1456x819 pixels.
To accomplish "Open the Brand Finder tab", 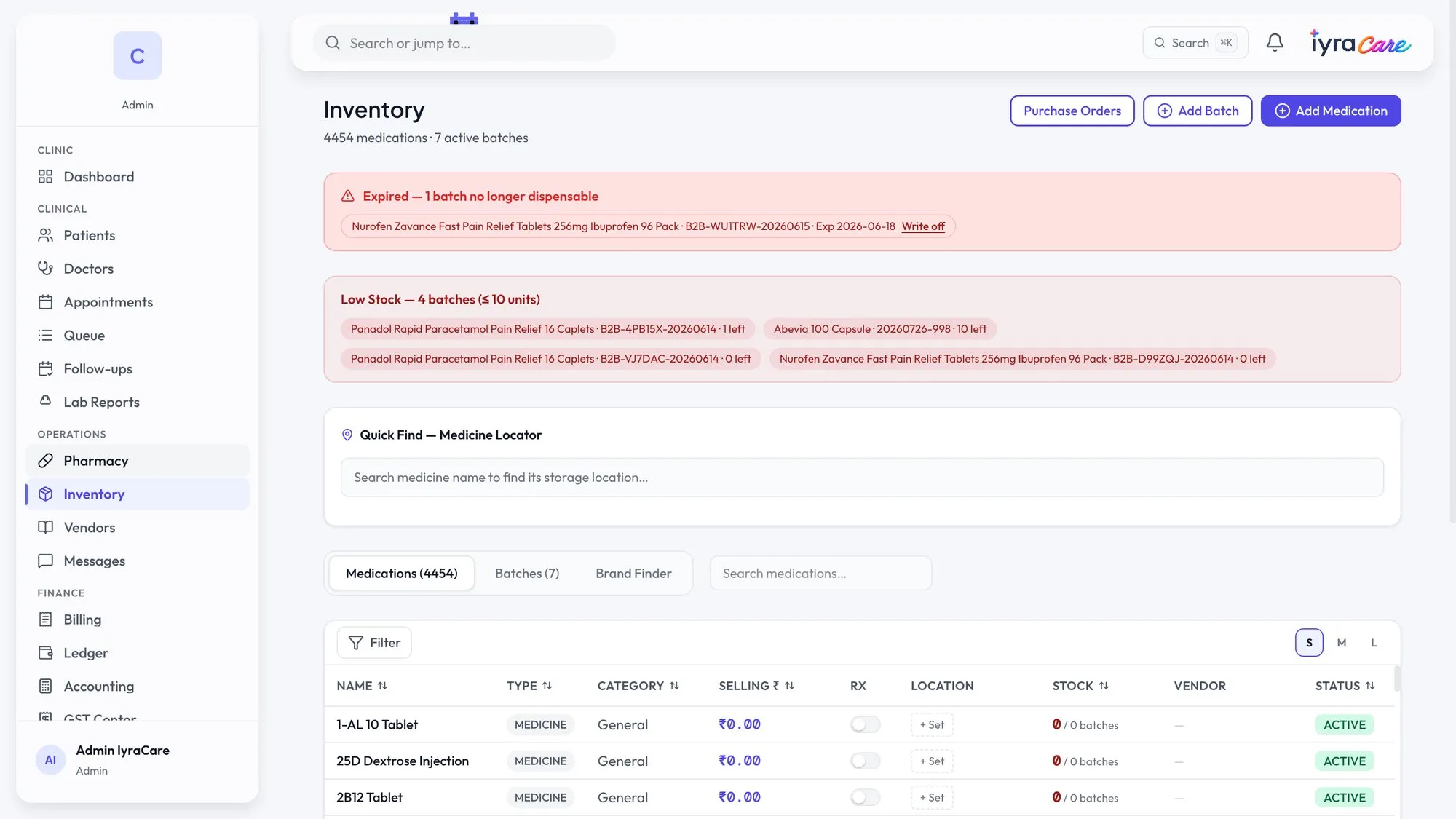I will (633, 574).
